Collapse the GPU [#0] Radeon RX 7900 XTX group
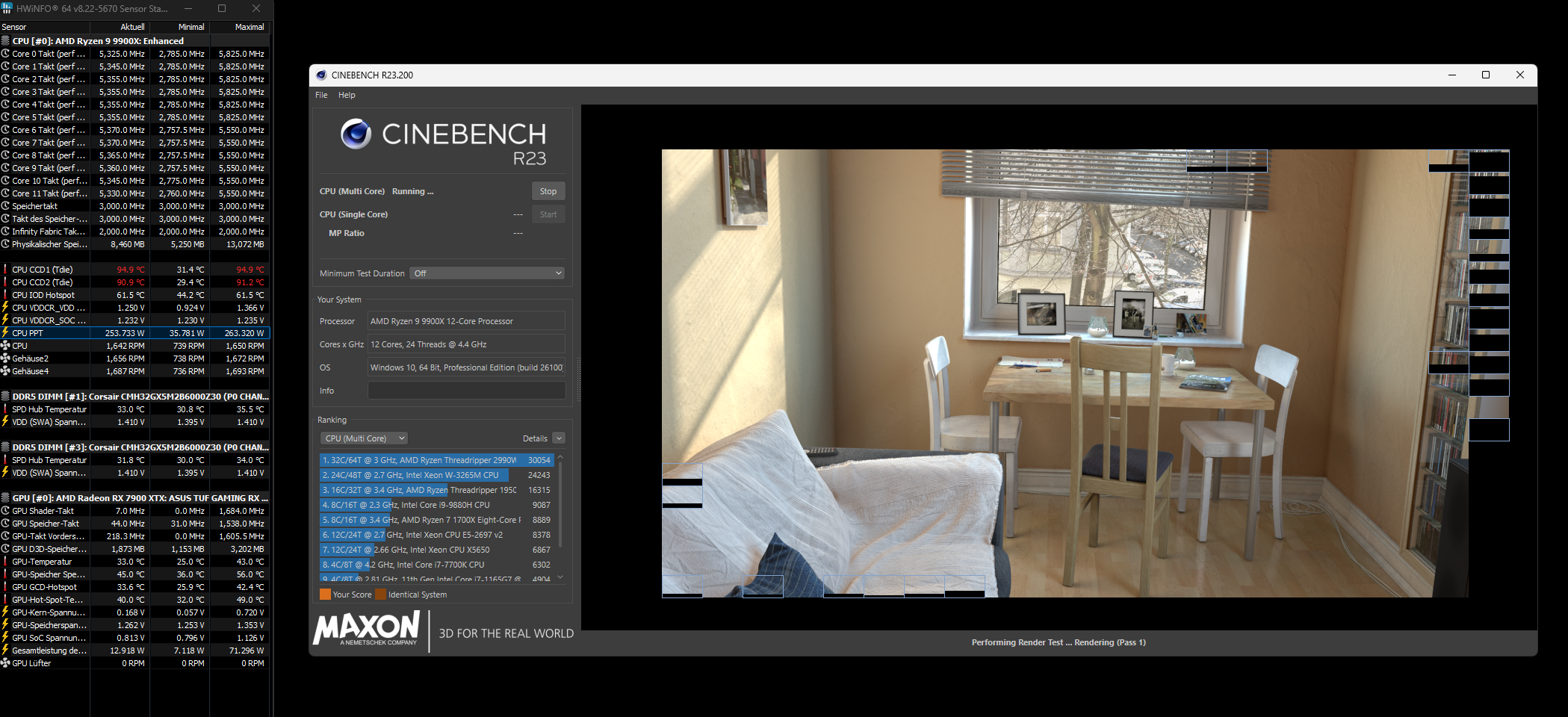The image size is (1568, 717). 5,498
